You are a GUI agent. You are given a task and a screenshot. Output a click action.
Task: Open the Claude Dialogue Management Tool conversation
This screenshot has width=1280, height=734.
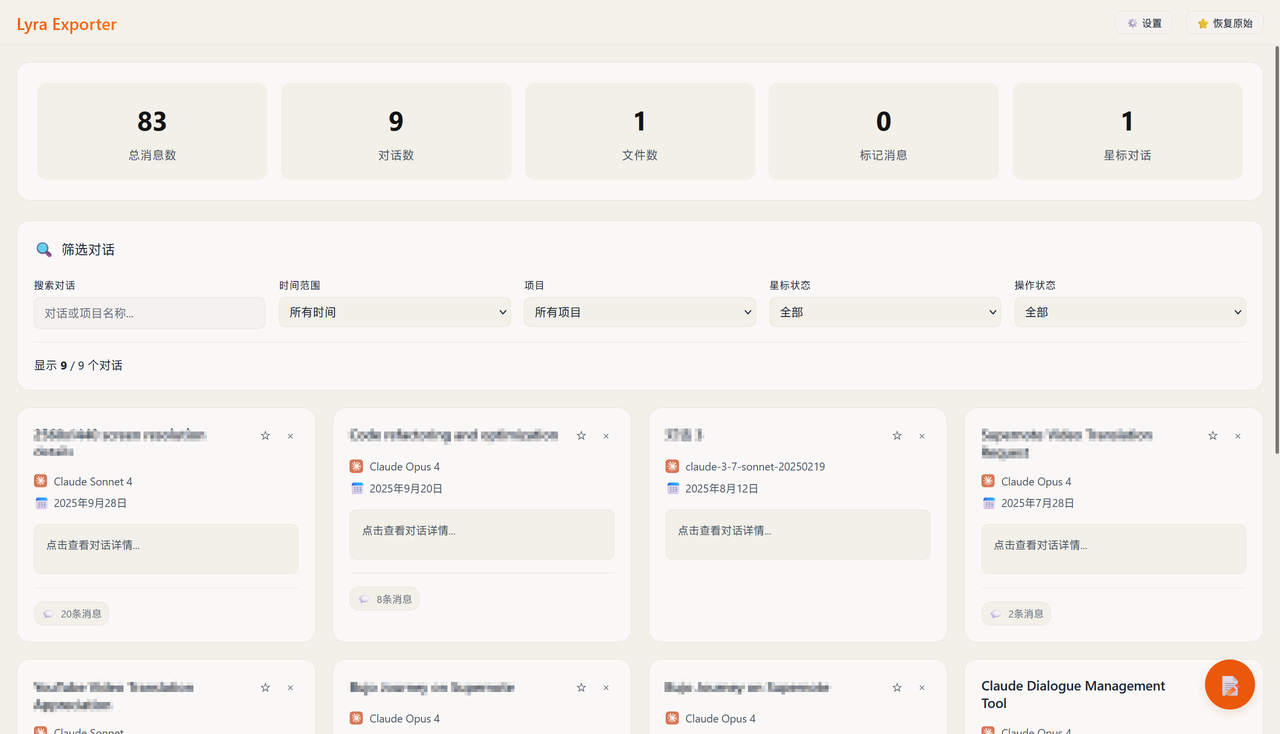pos(1073,694)
